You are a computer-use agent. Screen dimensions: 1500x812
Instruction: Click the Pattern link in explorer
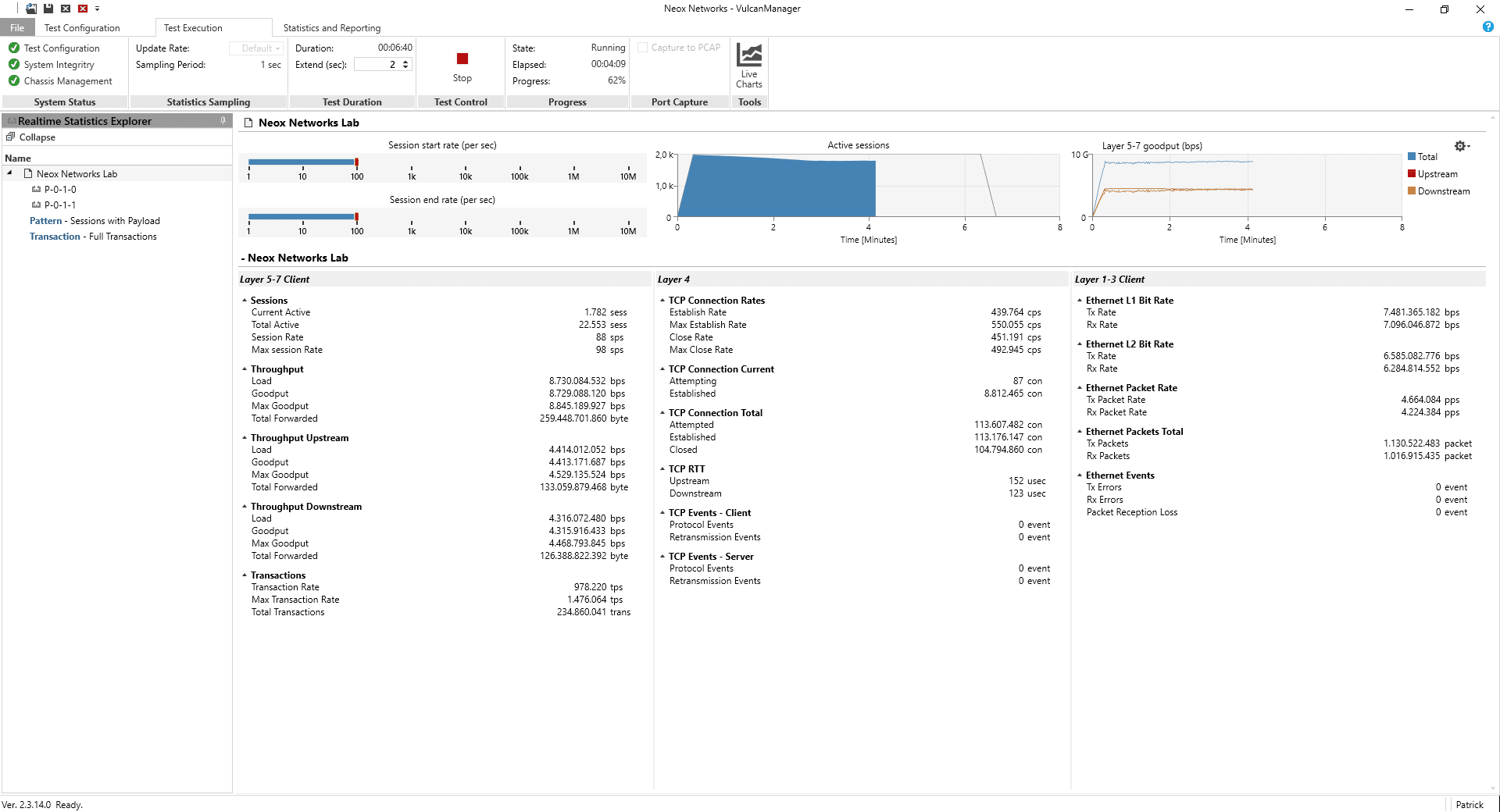45,221
